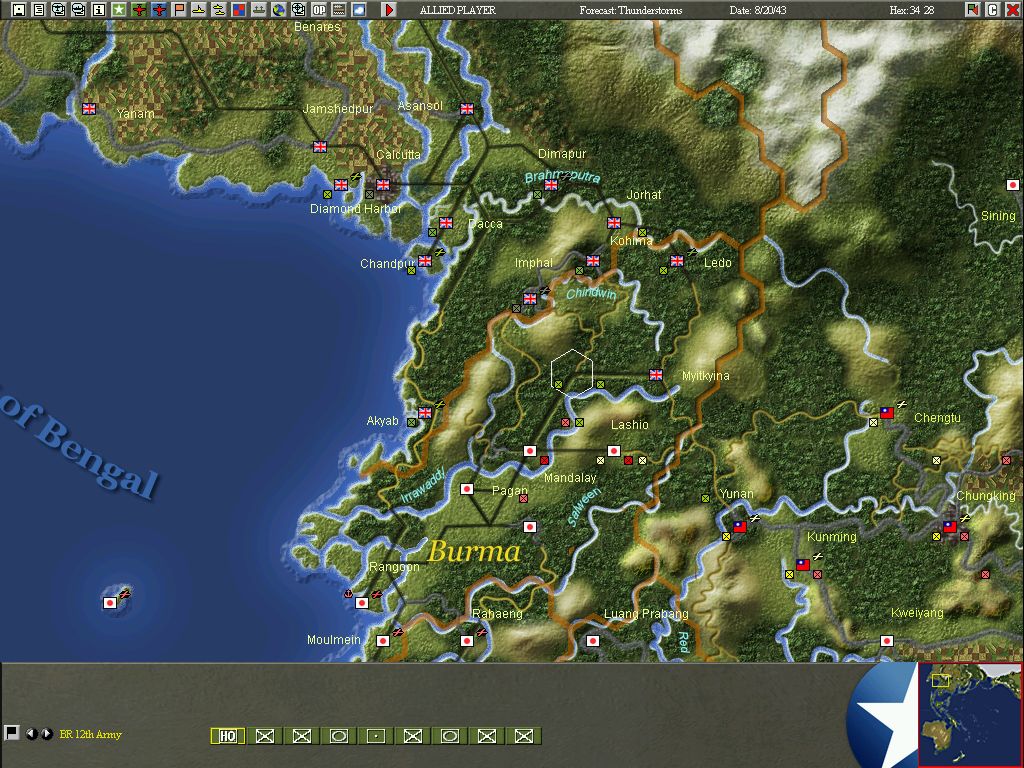Screen dimensions: 1024x768
Task: Click the two yellow ships icon
Action: tap(219, 10)
